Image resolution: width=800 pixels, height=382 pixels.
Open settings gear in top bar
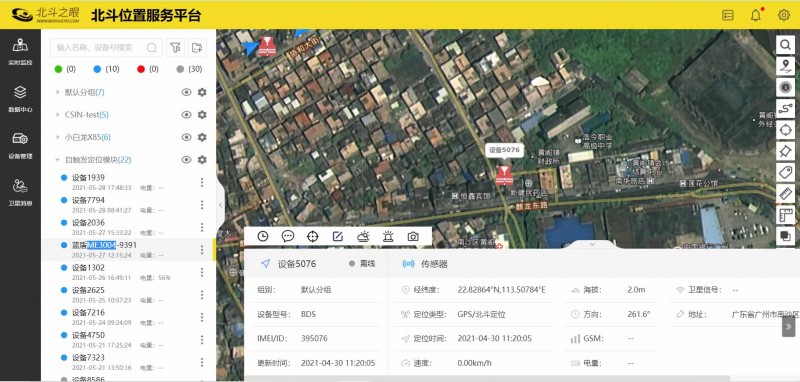pyautogui.click(x=784, y=15)
